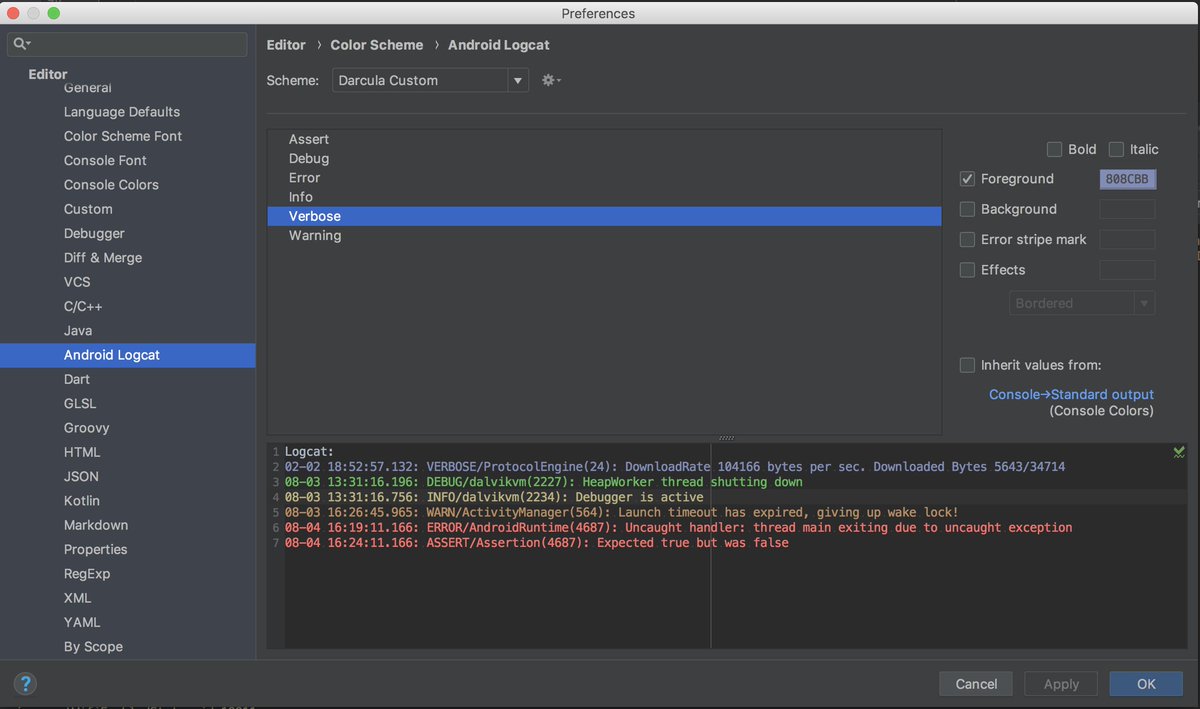Enable the Italic checkbox
1200x709 pixels.
1116,149
